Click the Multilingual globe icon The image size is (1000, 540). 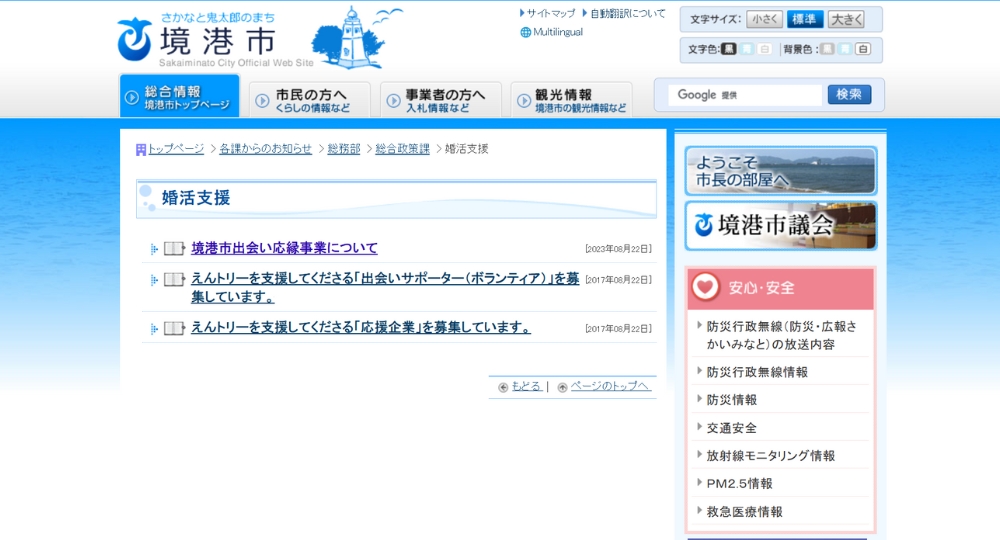pyautogui.click(x=526, y=33)
